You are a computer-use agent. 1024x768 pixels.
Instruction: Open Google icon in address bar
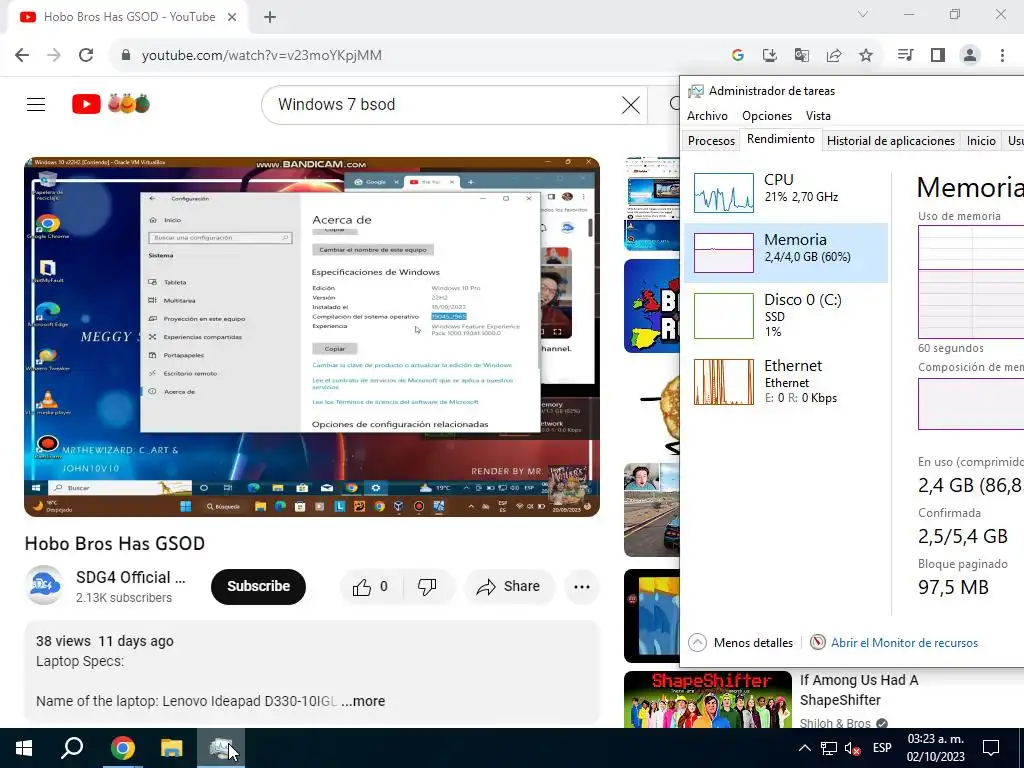(x=738, y=55)
